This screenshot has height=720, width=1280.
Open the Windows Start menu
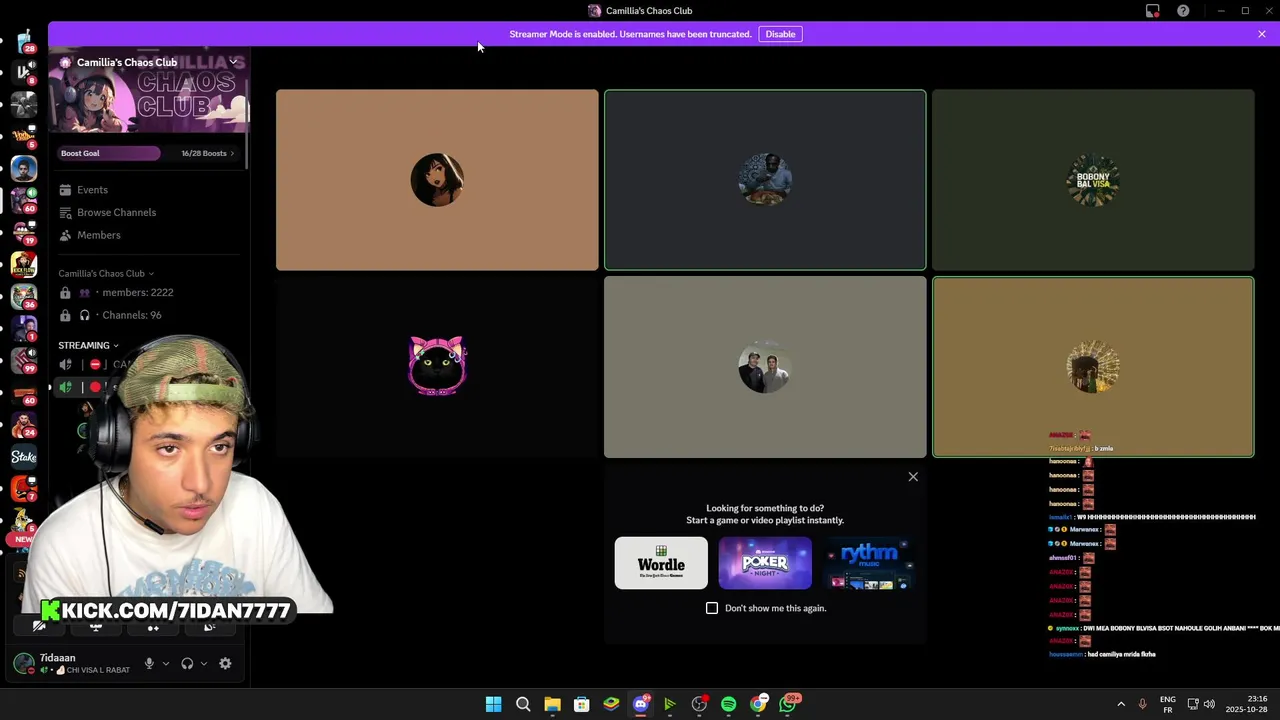click(x=493, y=704)
